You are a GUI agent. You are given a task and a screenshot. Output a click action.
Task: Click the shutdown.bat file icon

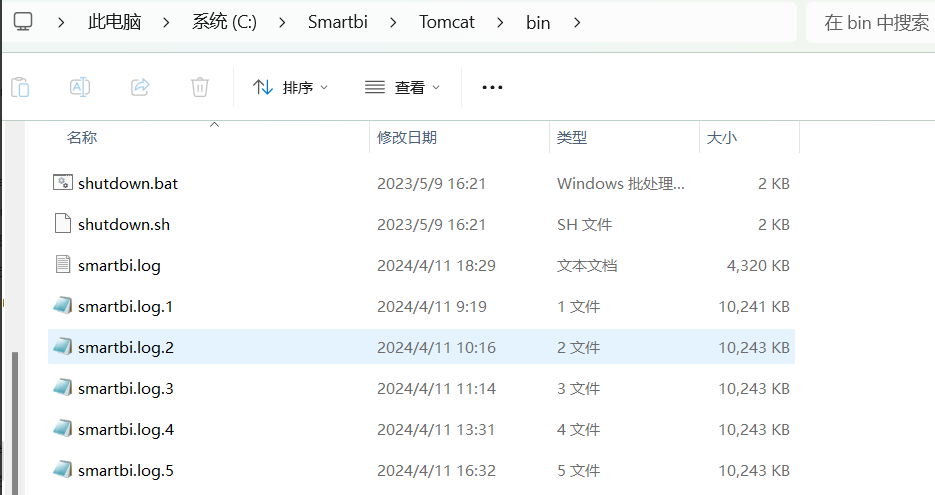[63, 182]
